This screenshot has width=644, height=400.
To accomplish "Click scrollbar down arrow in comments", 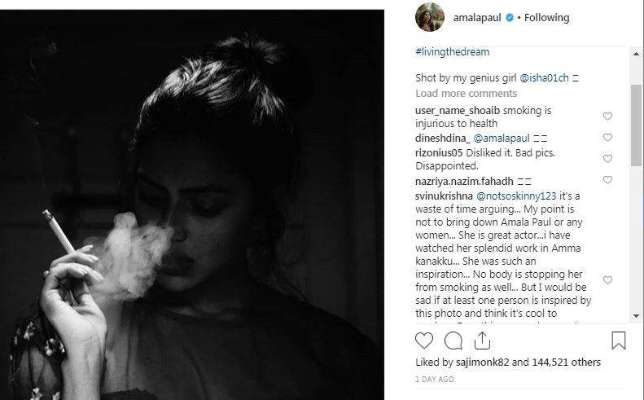I will [x=636, y=316].
